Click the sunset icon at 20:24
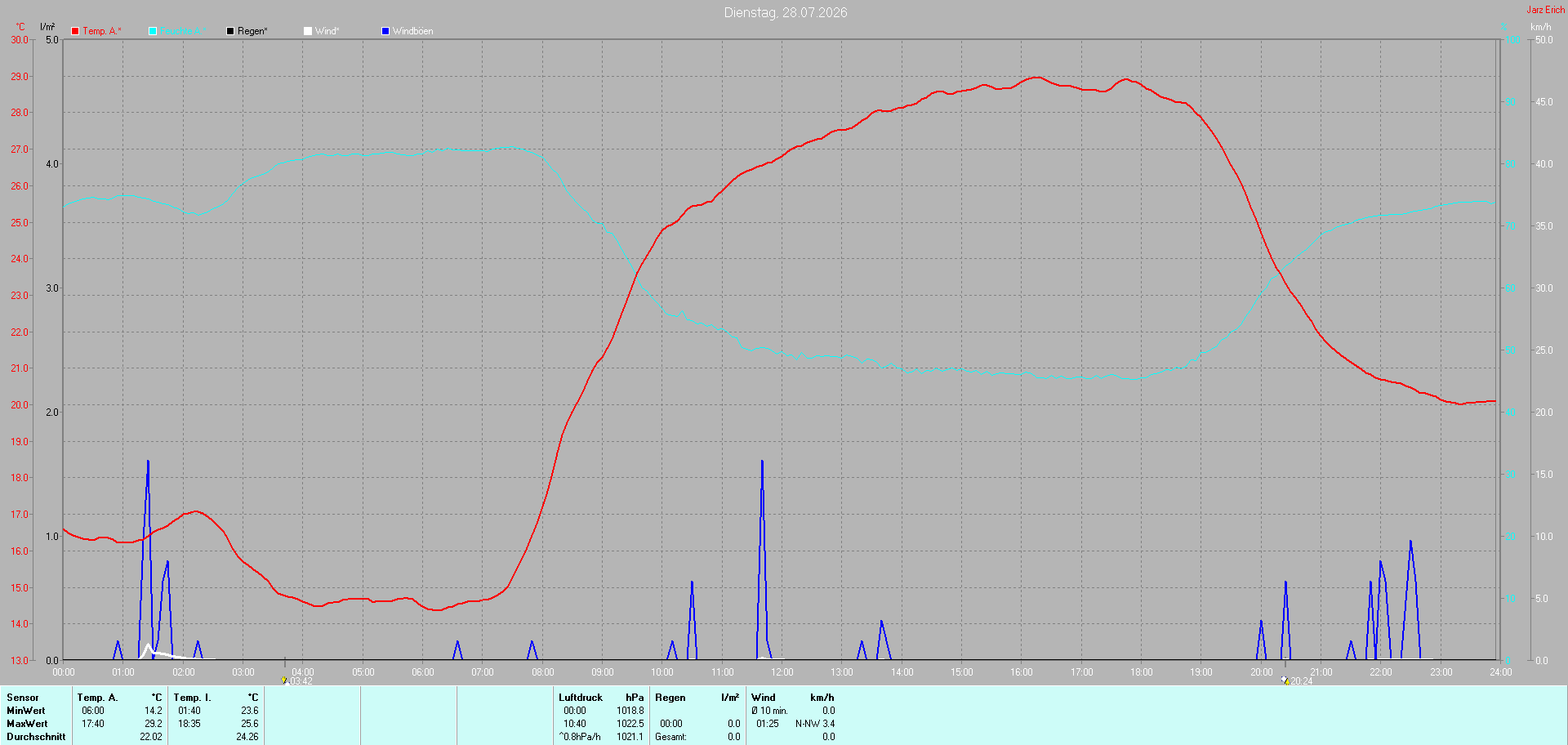The height and width of the screenshot is (745, 1568). 1285,680
